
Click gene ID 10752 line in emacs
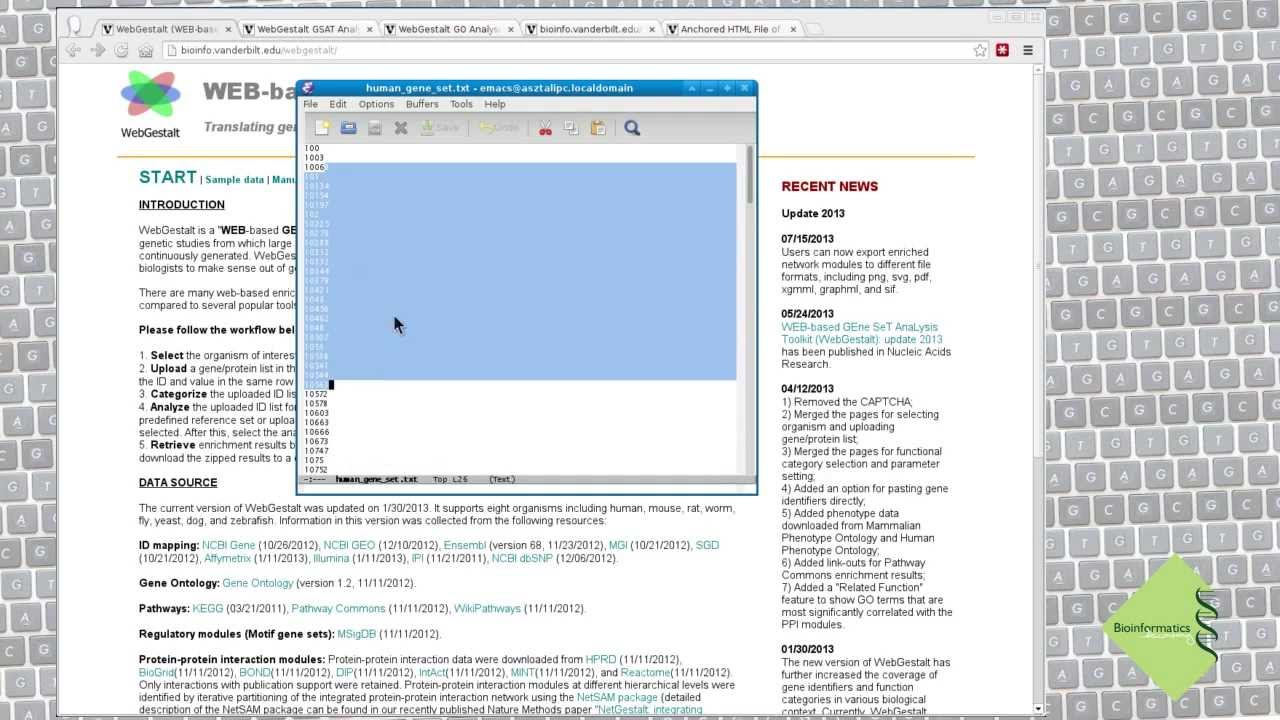[316, 470]
